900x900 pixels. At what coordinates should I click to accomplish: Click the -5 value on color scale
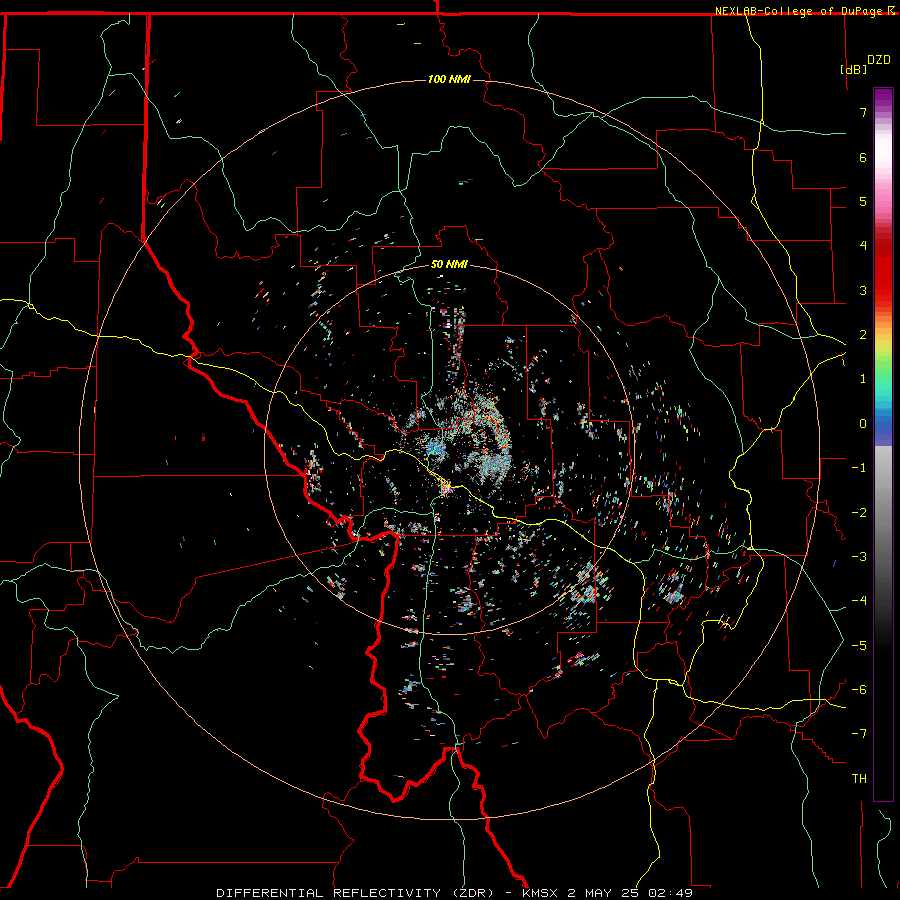click(859, 646)
